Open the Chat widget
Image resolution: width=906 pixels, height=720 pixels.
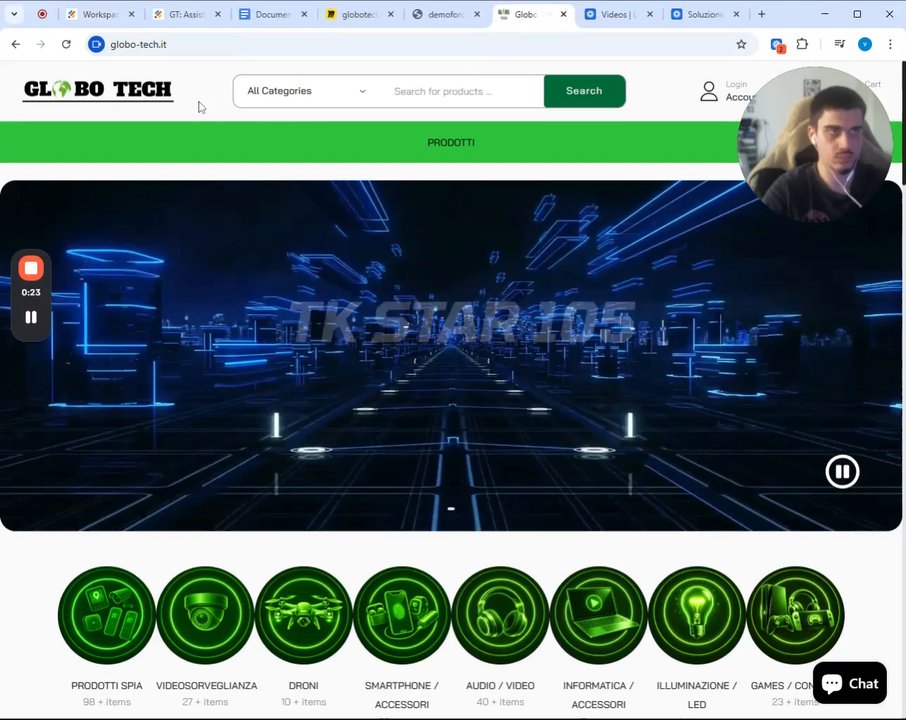[x=849, y=683]
